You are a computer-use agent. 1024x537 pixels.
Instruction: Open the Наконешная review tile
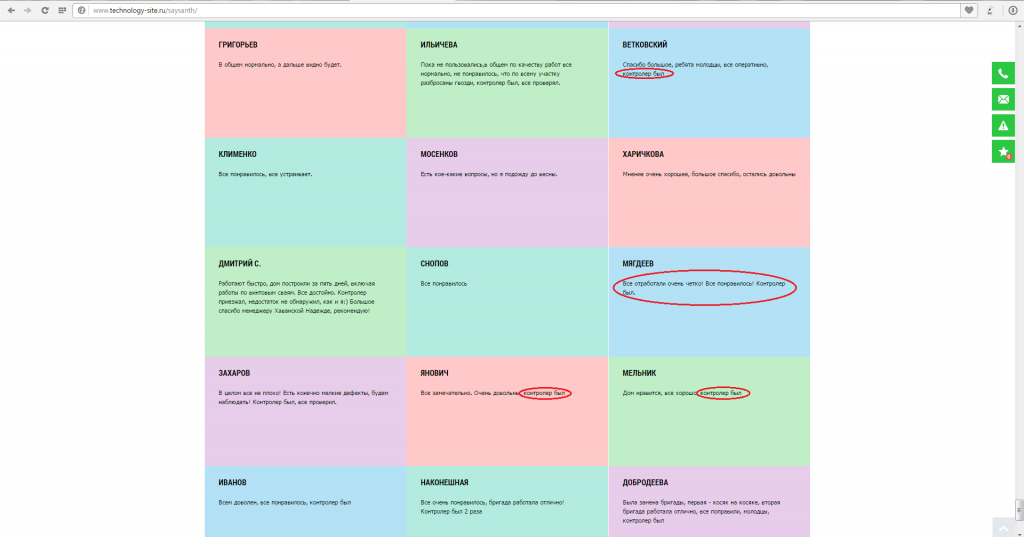coord(507,502)
